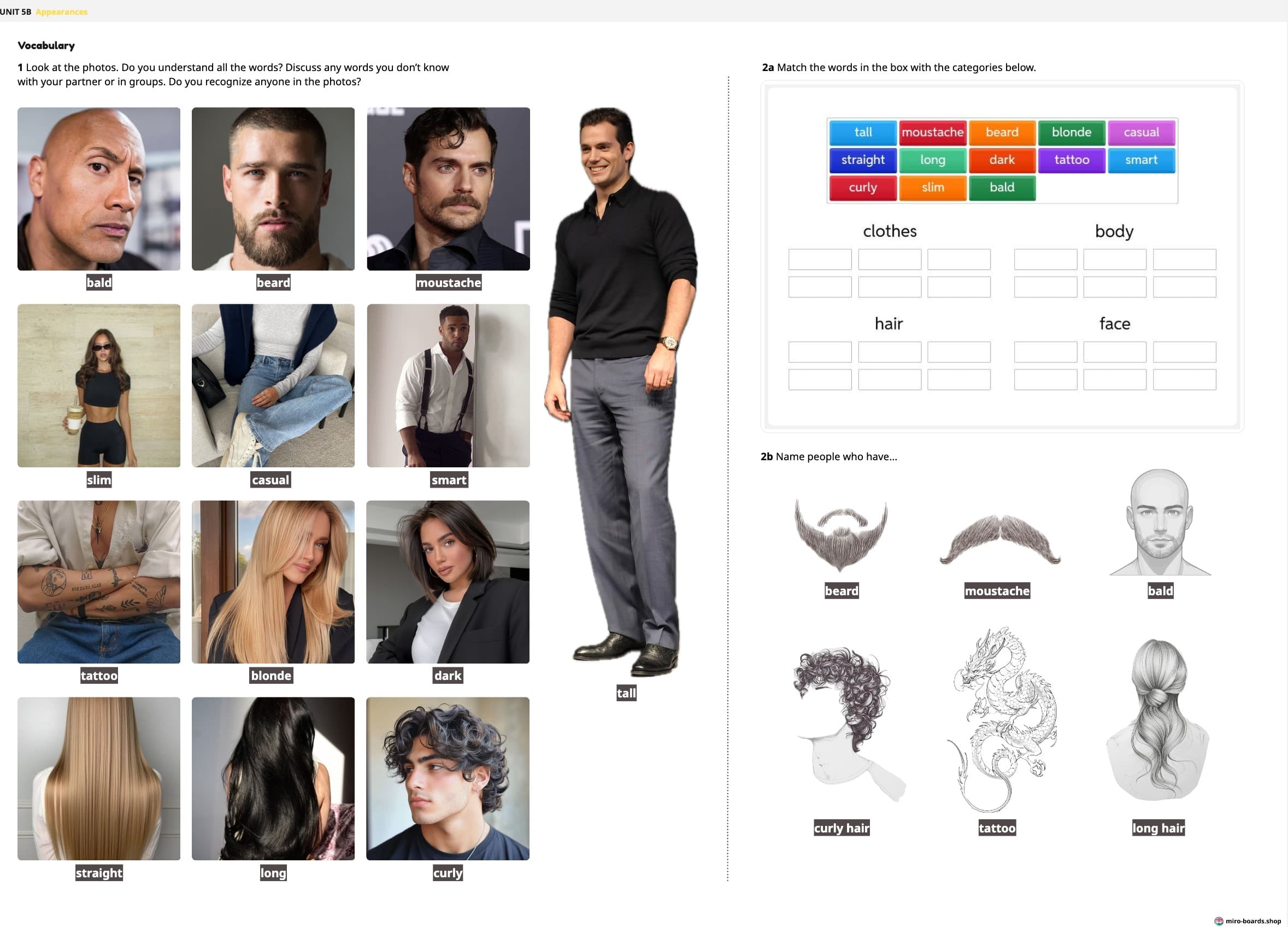1288x927 pixels.
Task: Select the orange 'slim' word tile
Action: point(932,187)
